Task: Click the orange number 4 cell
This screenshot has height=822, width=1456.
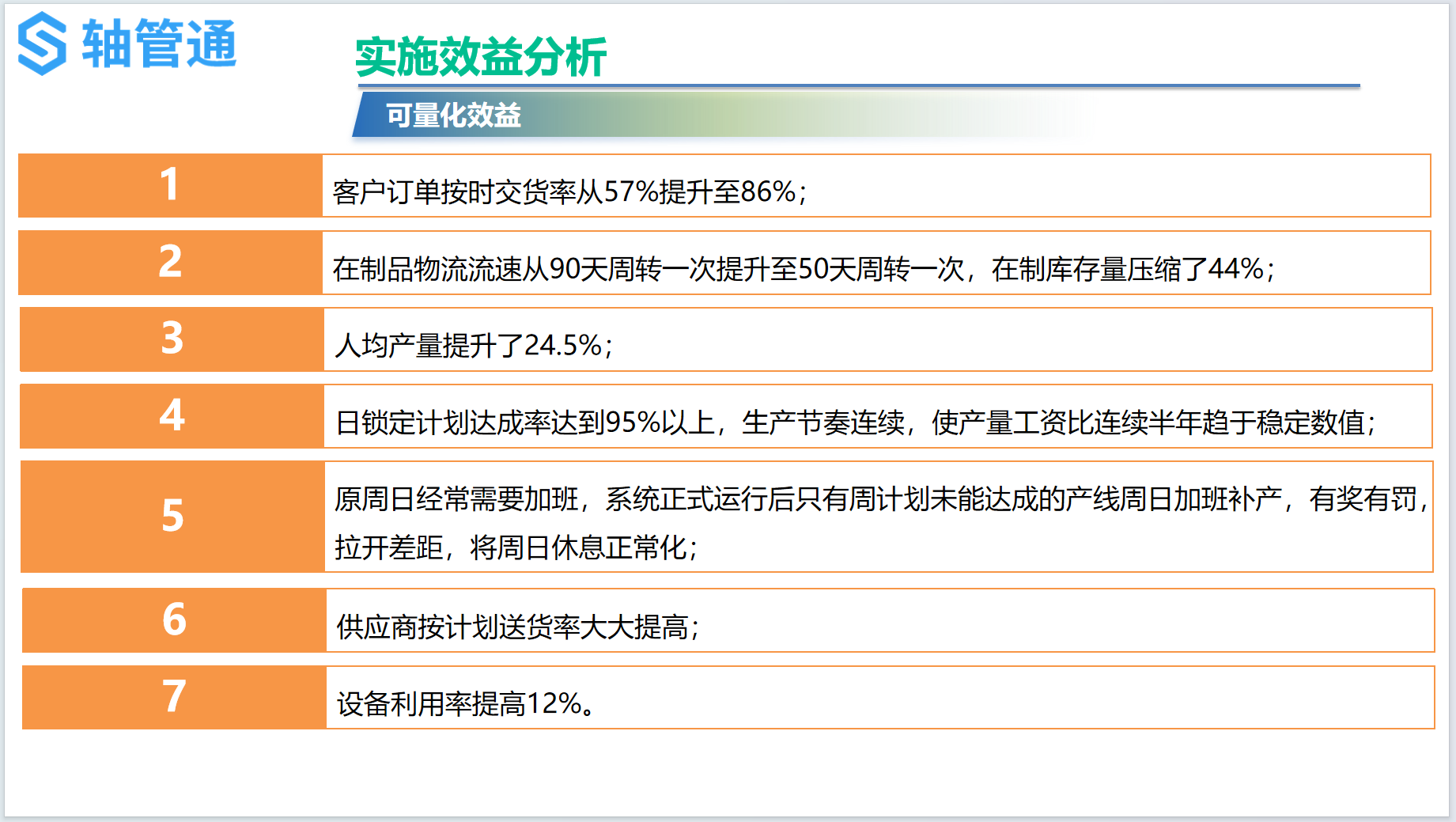Action: click(x=172, y=416)
